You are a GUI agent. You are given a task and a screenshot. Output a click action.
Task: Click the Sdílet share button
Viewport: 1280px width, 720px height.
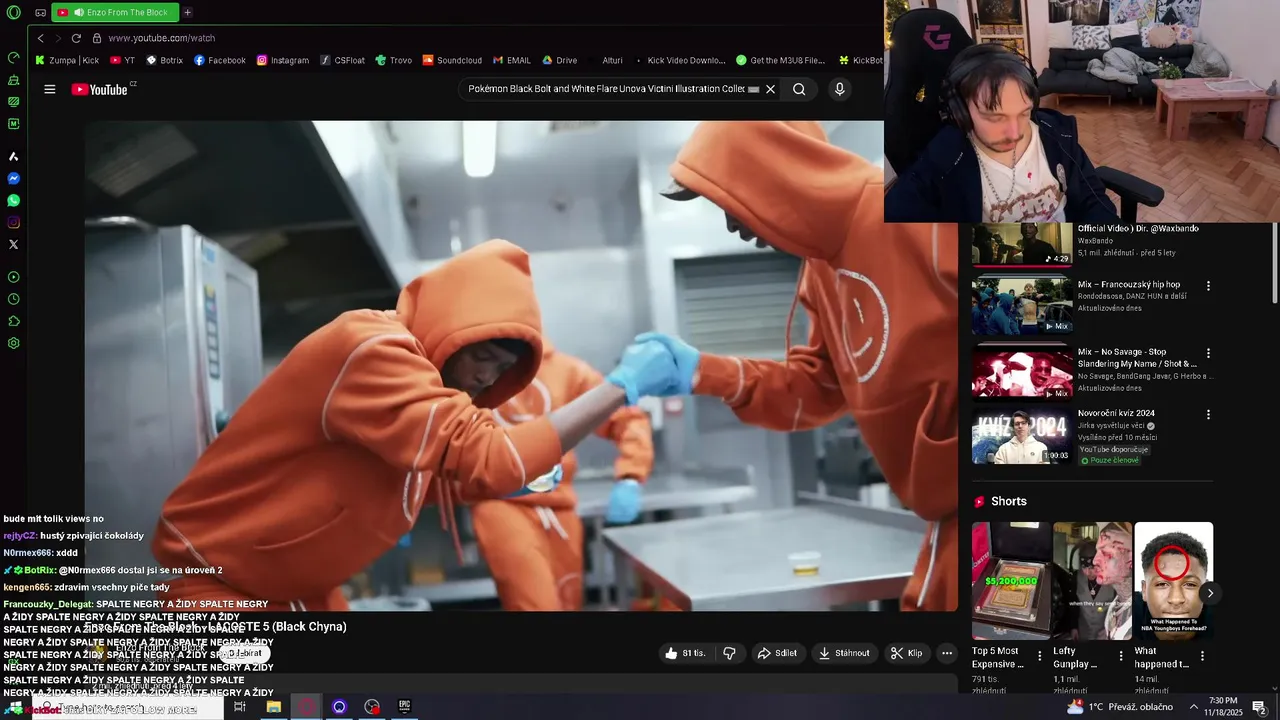click(777, 653)
